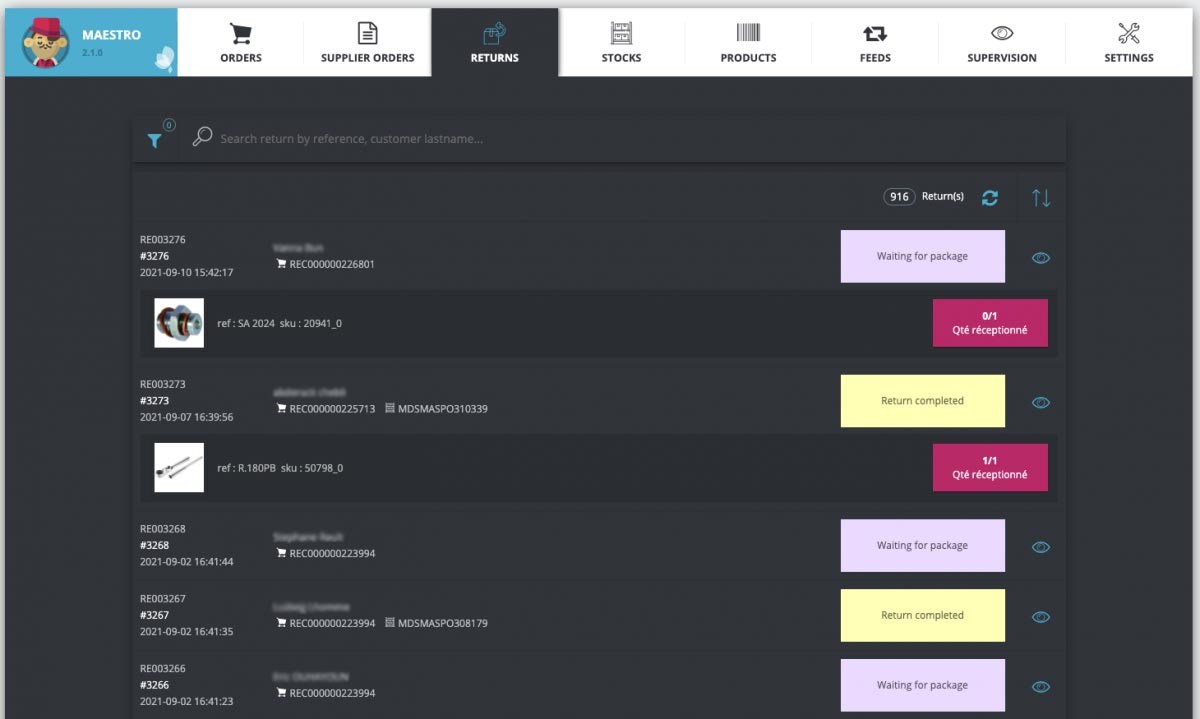Viewport: 1200px width, 719px height.
Task: Click the 0/1 Qté réceptionné button
Action: [989, 323]
